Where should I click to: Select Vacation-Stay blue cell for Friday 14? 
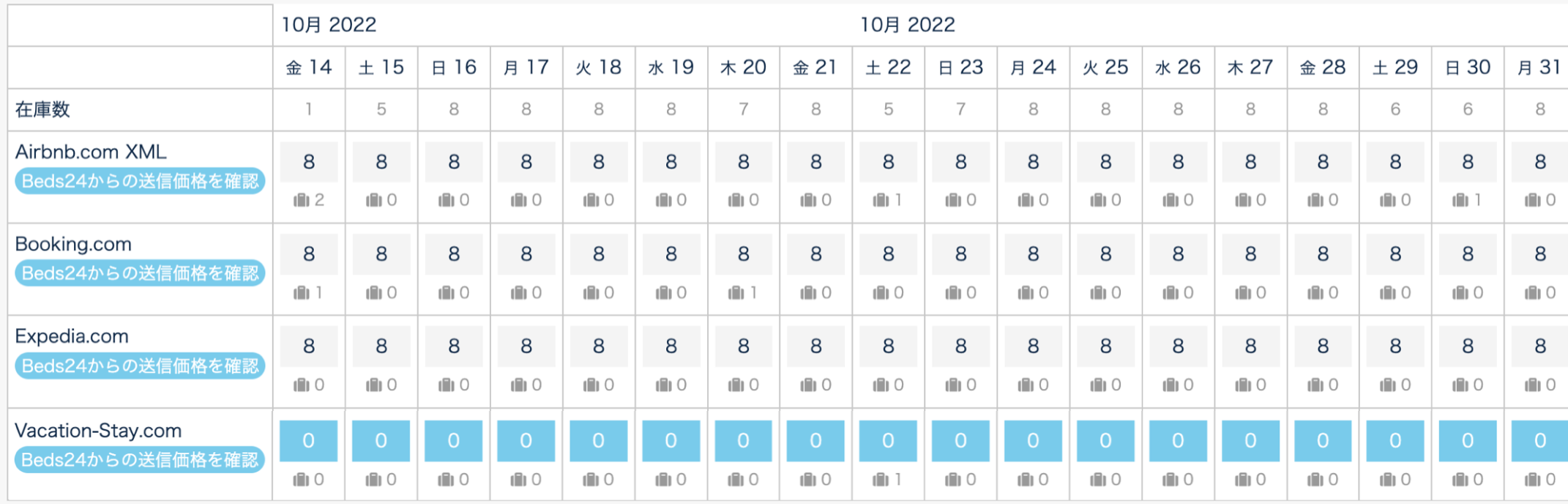[x=308, y=440]
